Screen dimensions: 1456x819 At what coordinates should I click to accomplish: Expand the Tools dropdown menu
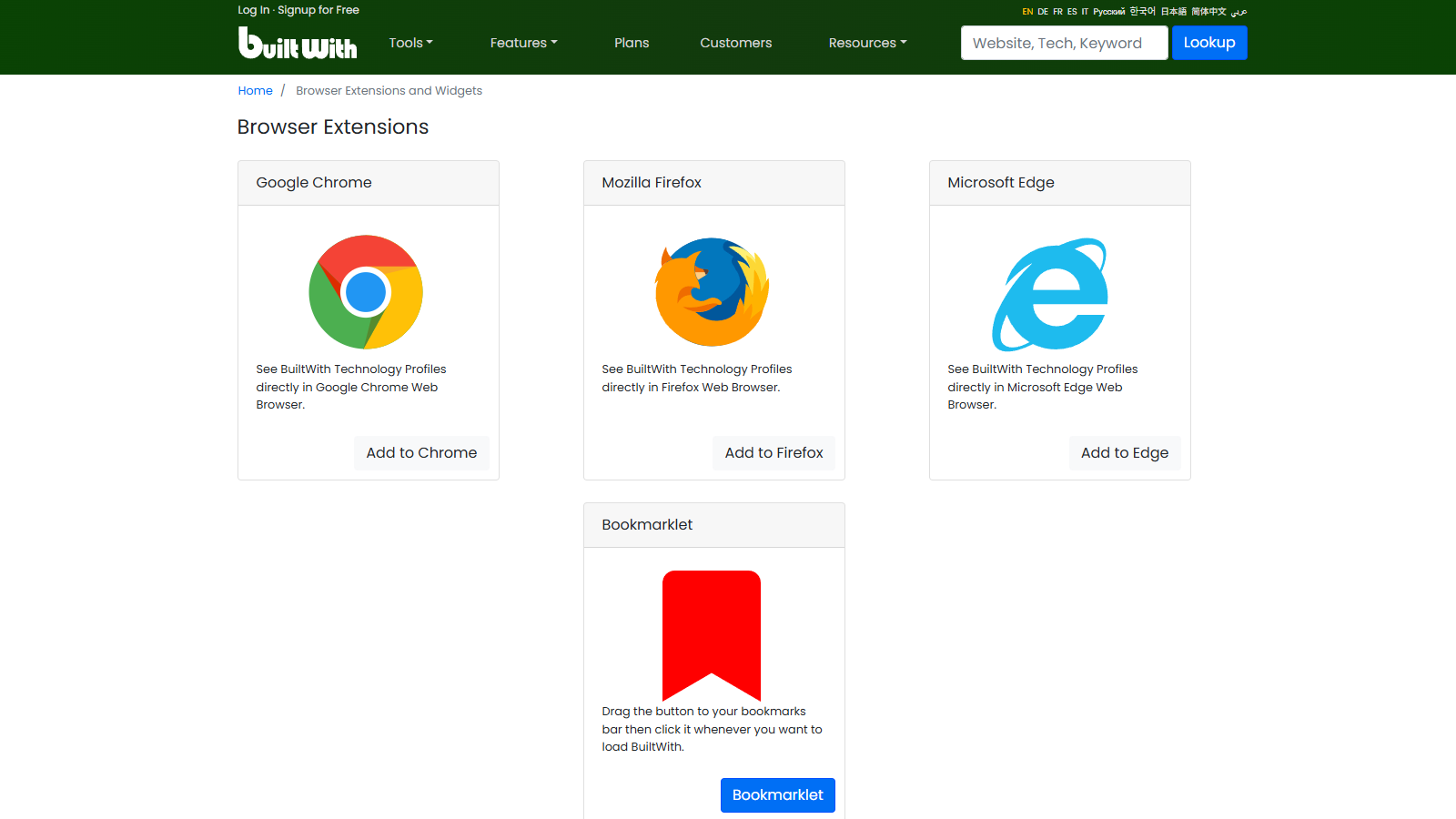click(410, 43)
